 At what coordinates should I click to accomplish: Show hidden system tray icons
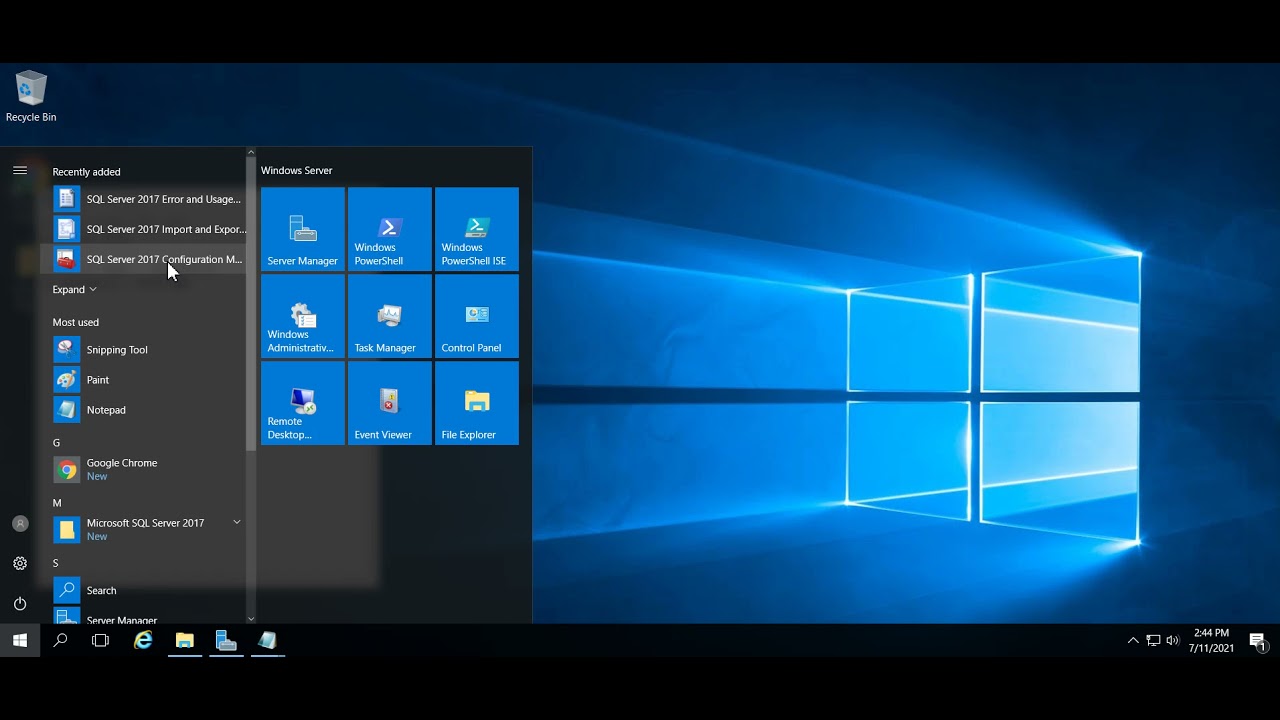tap(1133, 640)
